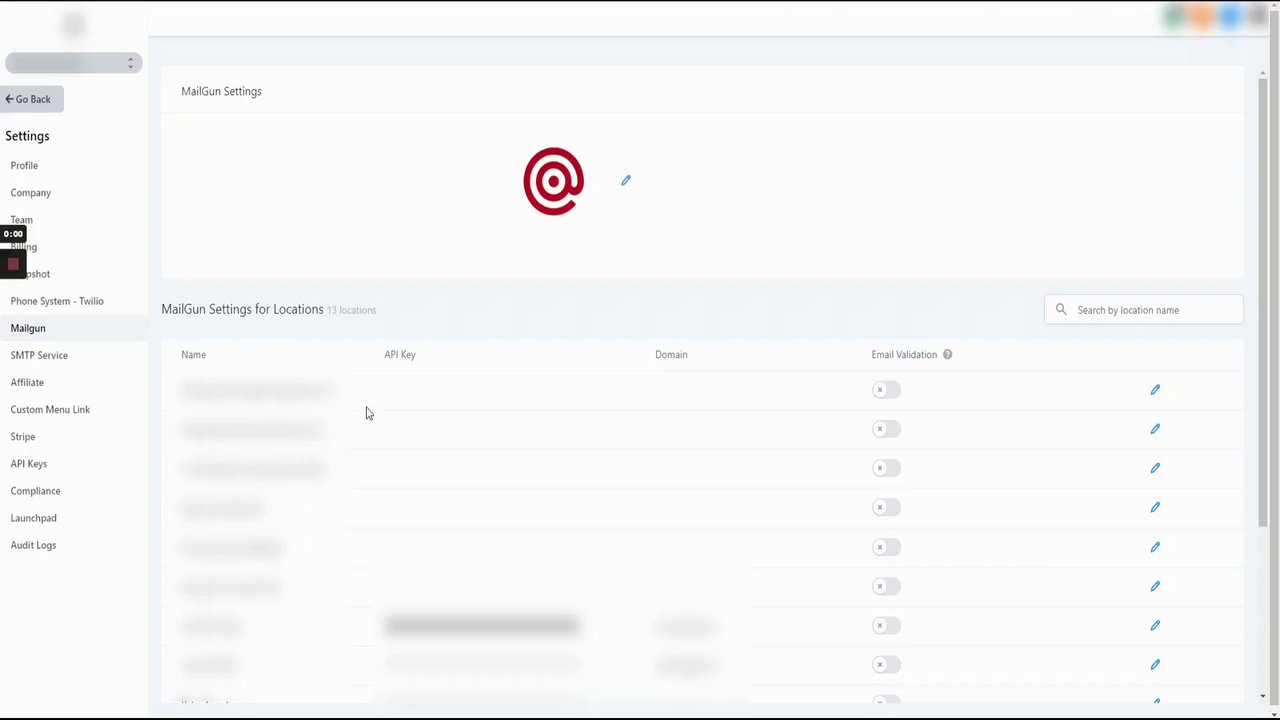Image resolution: width=1280 pixels, height=720 pixels.
Task: Open Profile settings in the sidebar
Action: (x=24, y=165)
